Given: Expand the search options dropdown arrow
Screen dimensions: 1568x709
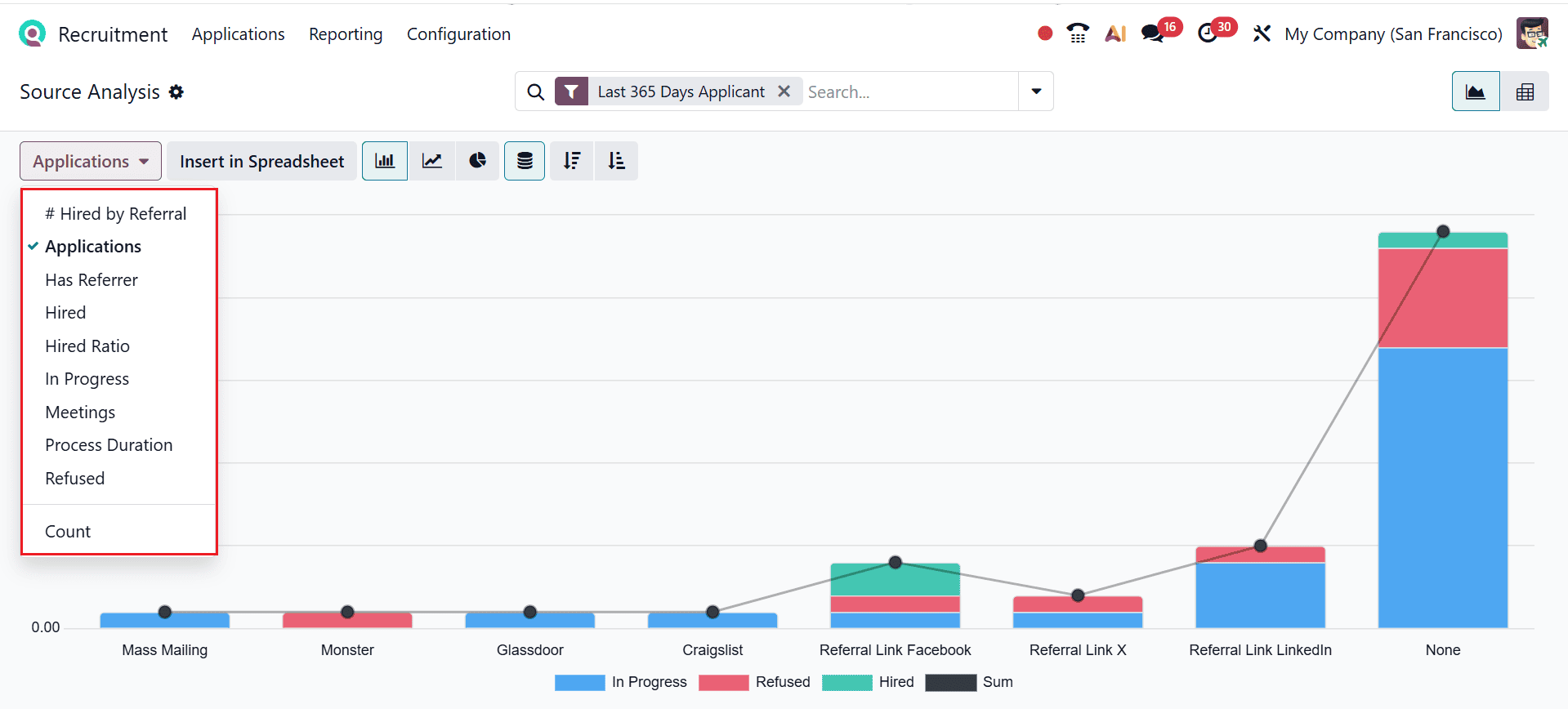Looking at the screenshot, I should [x=1036, y=91].
